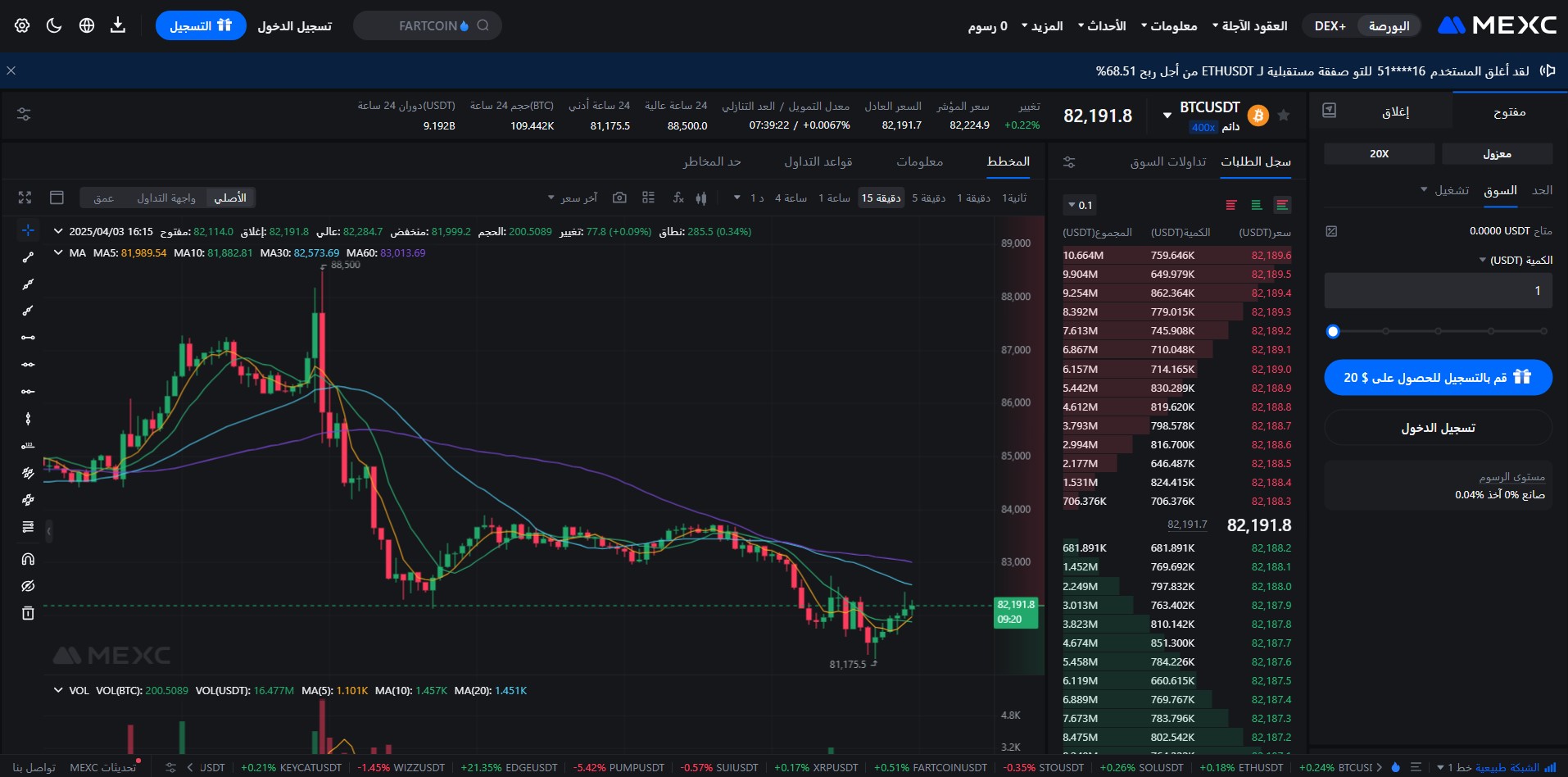Select عمق depth chart view
1568x777 pixels.
[x=103, y=198]
